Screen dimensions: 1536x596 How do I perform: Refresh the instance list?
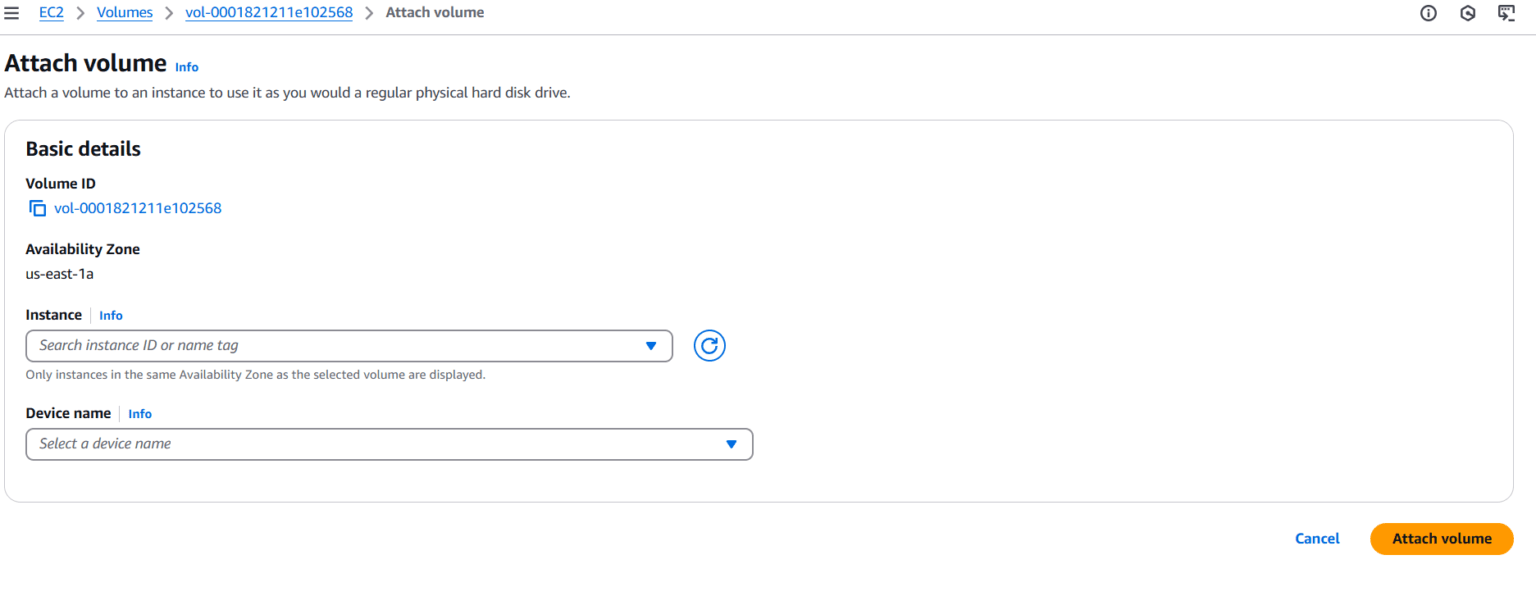pyautogui.click(x=709, y=345)
